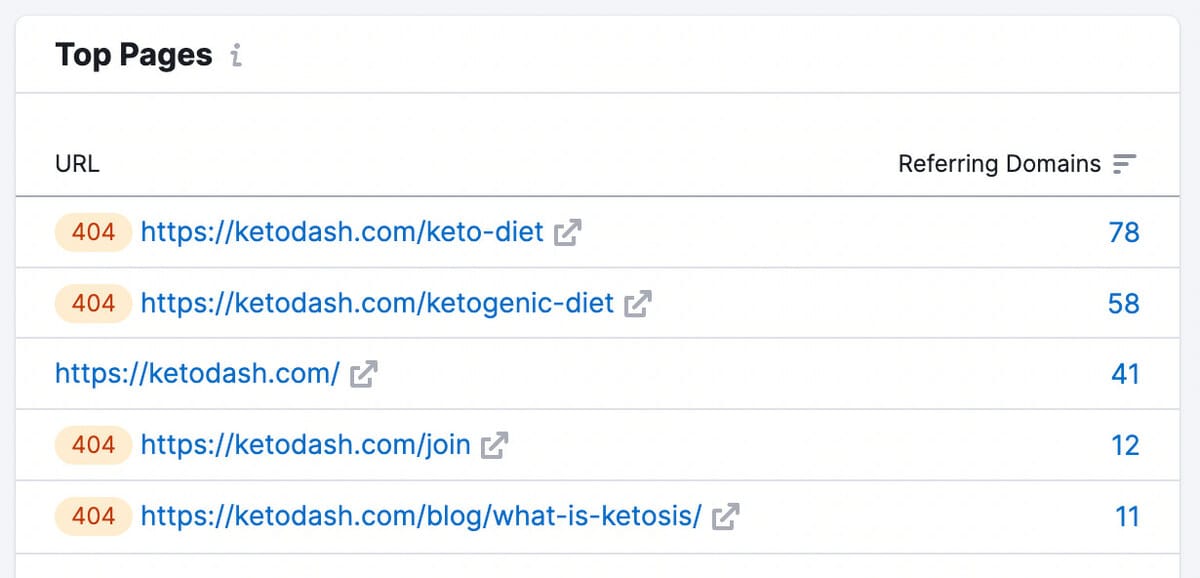Viewport: 1200px width, 578px height.
Task: Click the 11 referring domains count
Action: [1127, 516]
